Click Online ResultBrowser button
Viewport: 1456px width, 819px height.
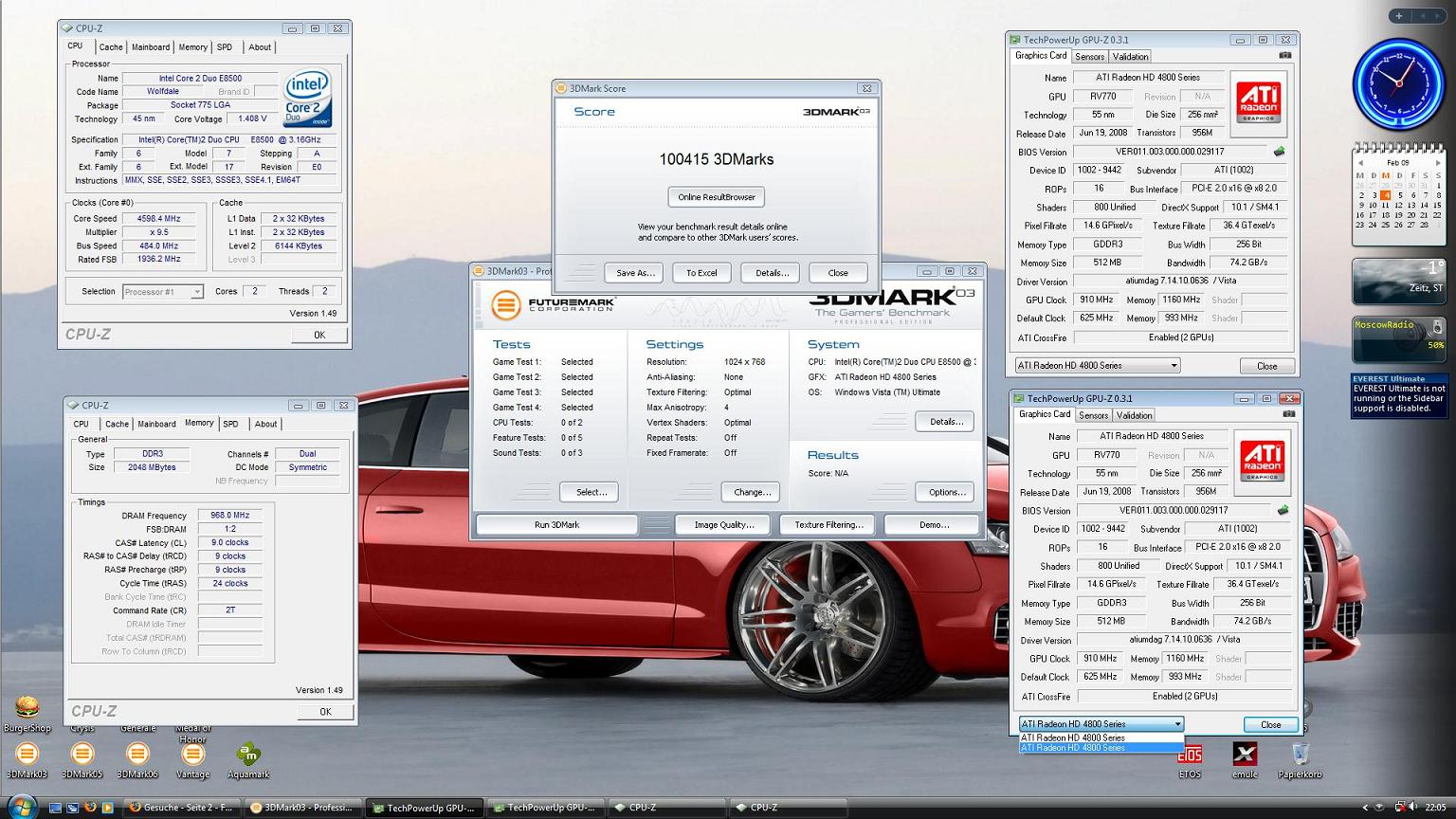point(717,197)
